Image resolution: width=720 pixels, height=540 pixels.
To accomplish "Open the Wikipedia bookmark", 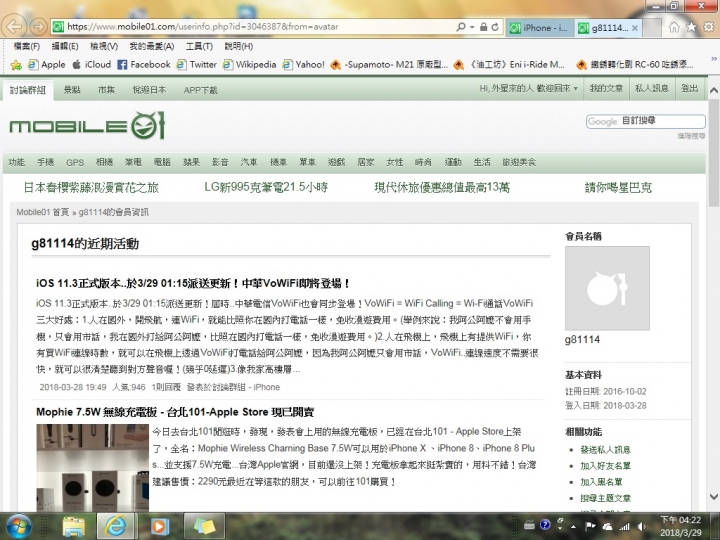I will click(249, 65).
